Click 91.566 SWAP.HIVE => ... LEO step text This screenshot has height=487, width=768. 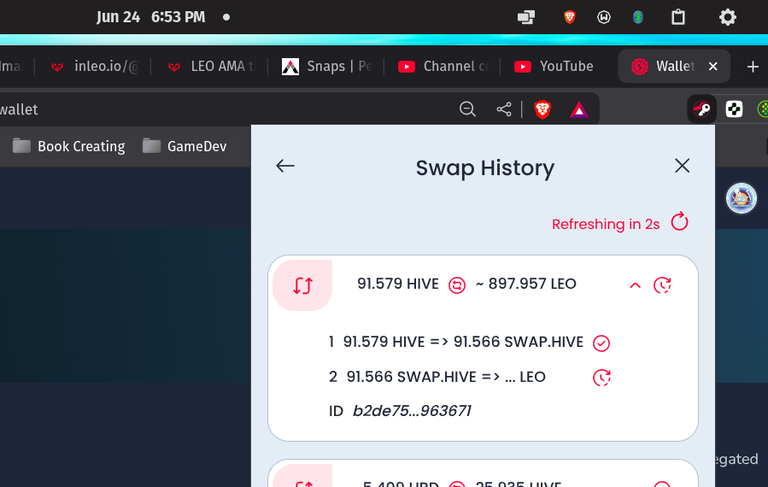tap(446, 377)
